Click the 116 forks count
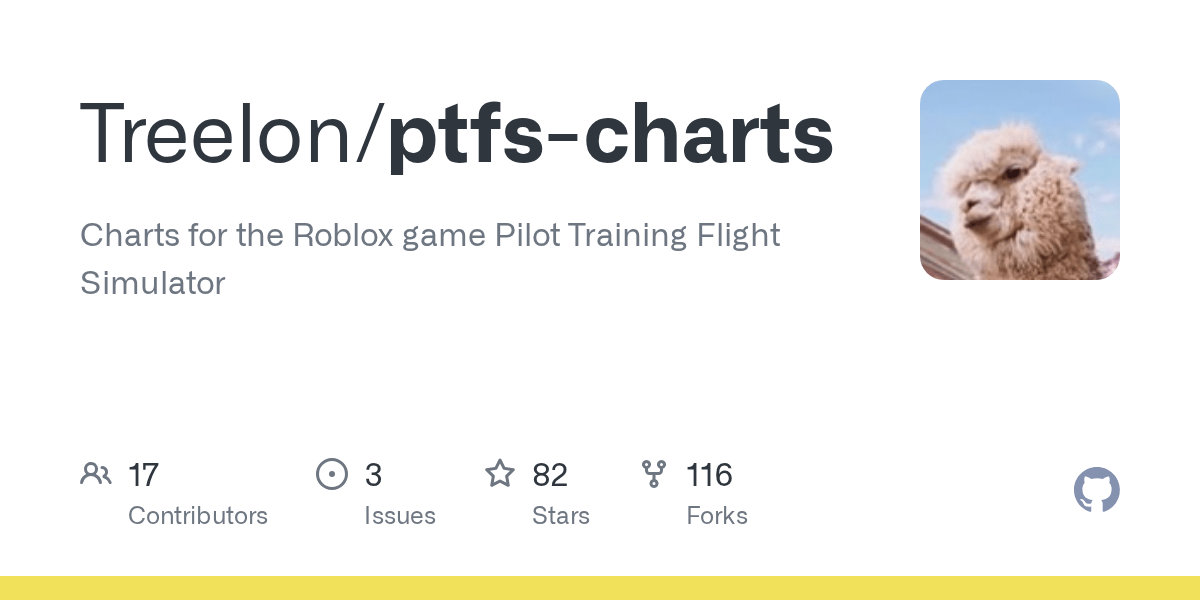1200x600 pixels. click(709, 474)
